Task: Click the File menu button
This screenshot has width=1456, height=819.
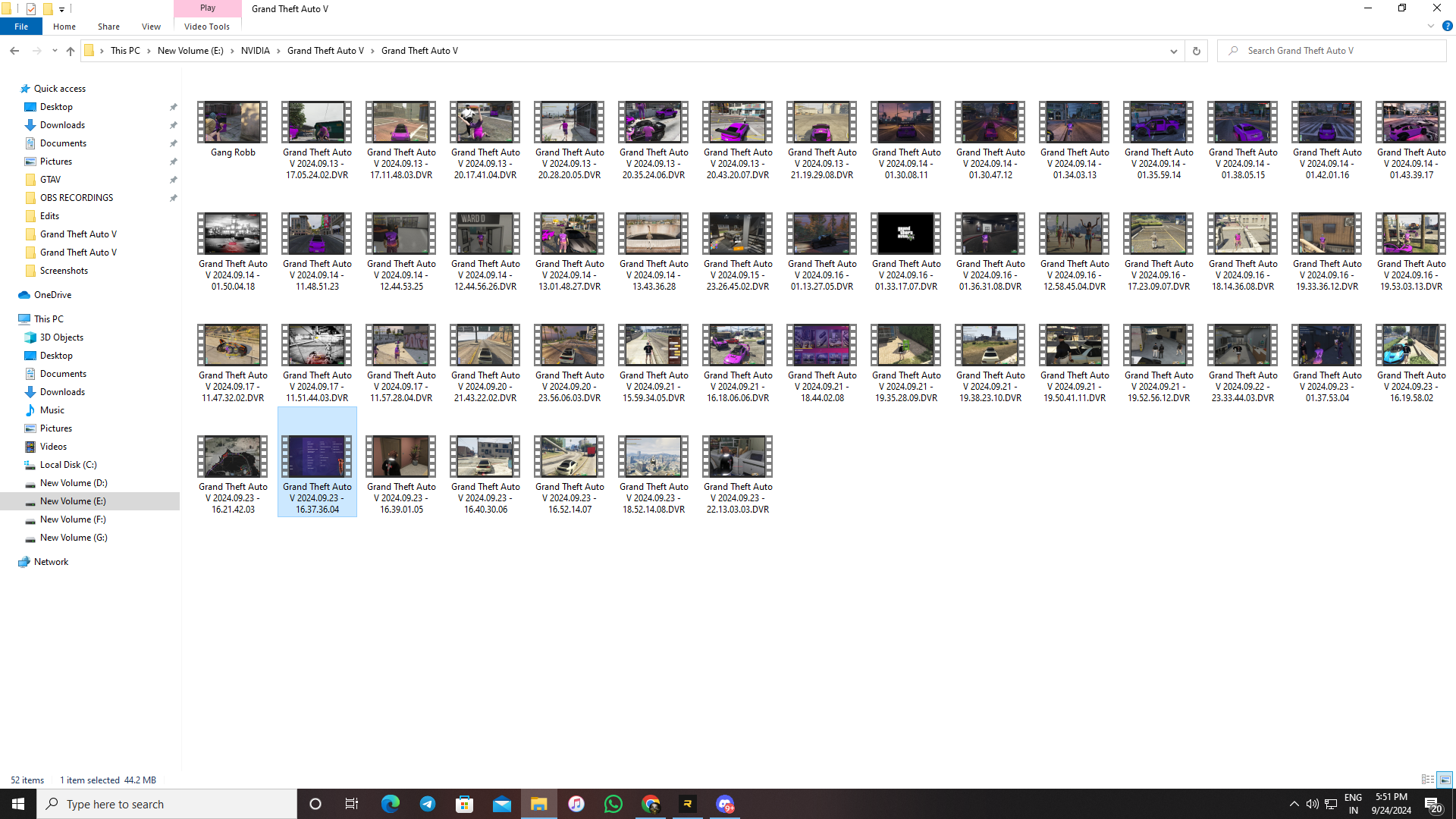Action: (21, 27)
